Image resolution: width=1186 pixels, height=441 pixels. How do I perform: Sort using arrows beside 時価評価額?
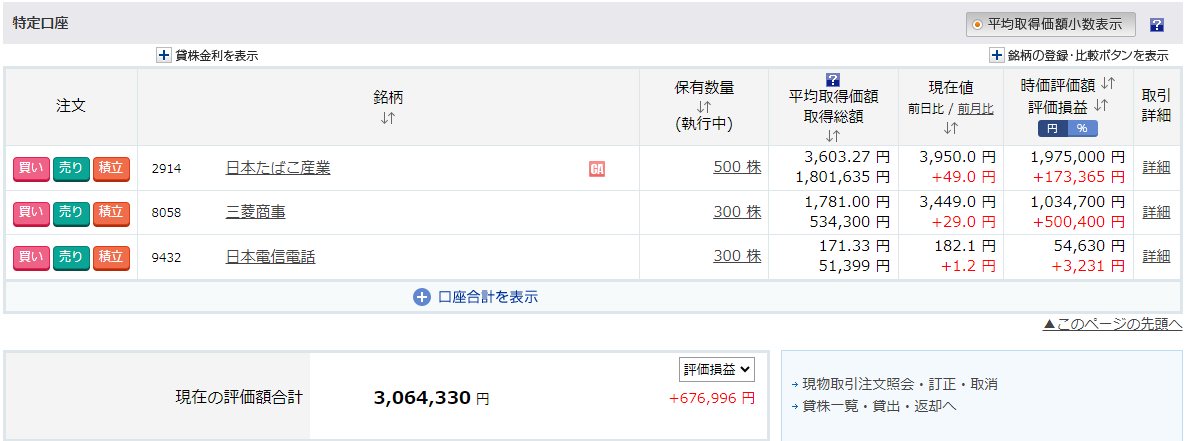pos(1108,82)
